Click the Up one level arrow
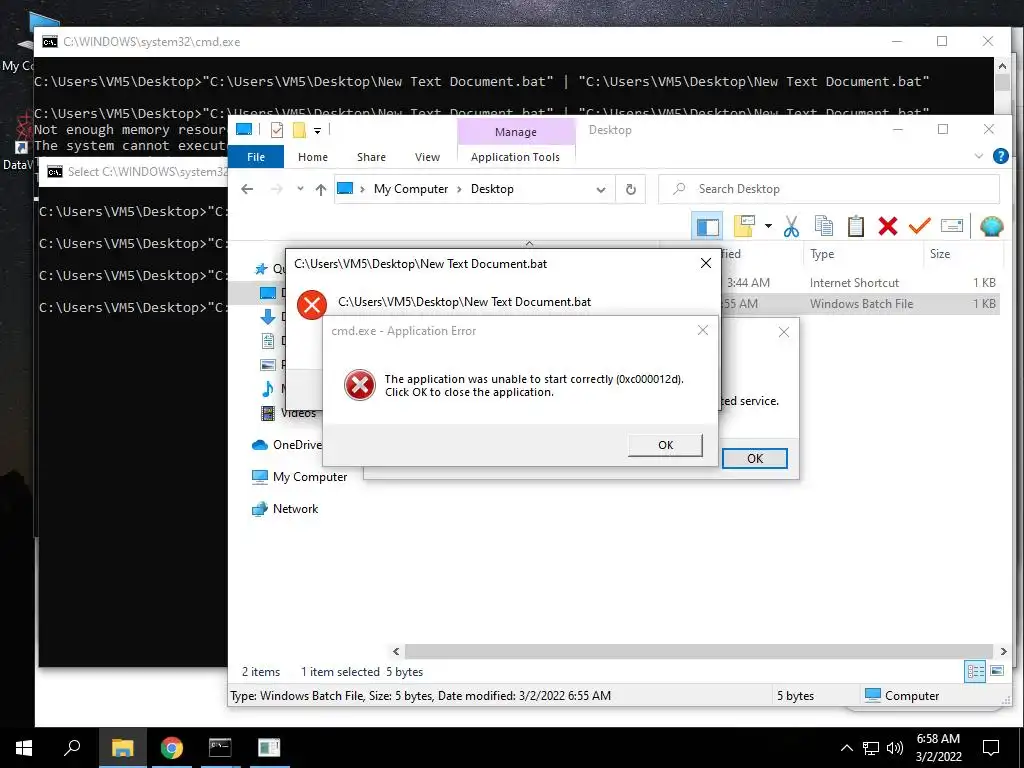 tap(321, 189)
